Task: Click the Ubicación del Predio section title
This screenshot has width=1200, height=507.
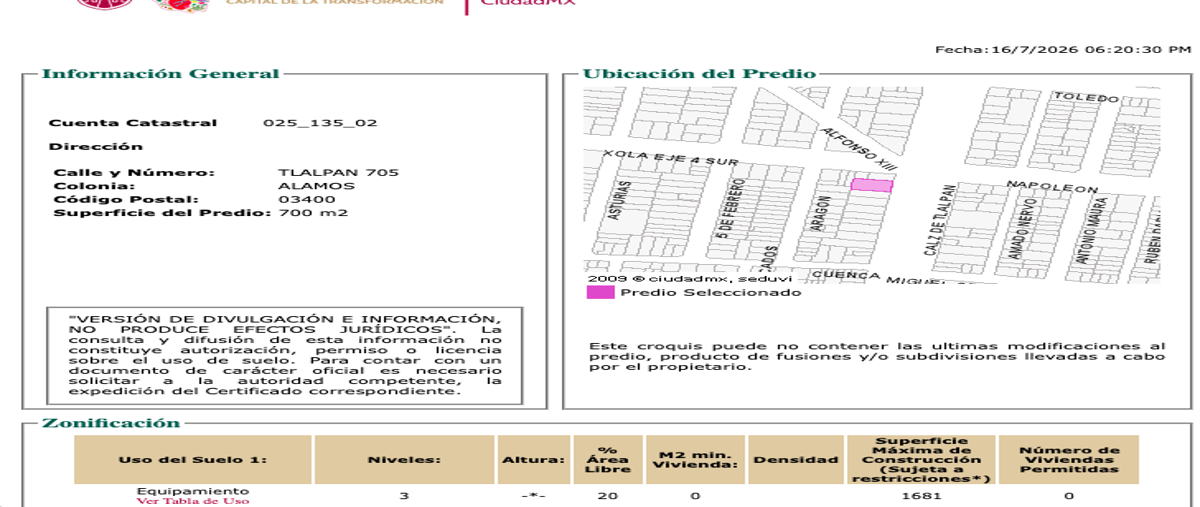Action: [699, 74]
